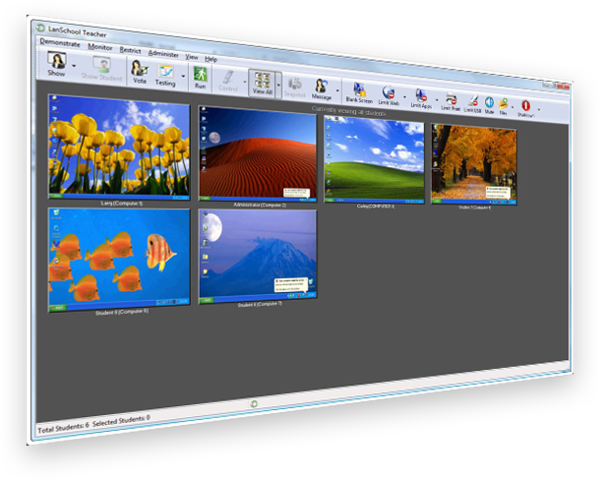Click the LanSchool logo on bottom divider
The height and width of the screenshot is (480, 600).
coord(254,403)
